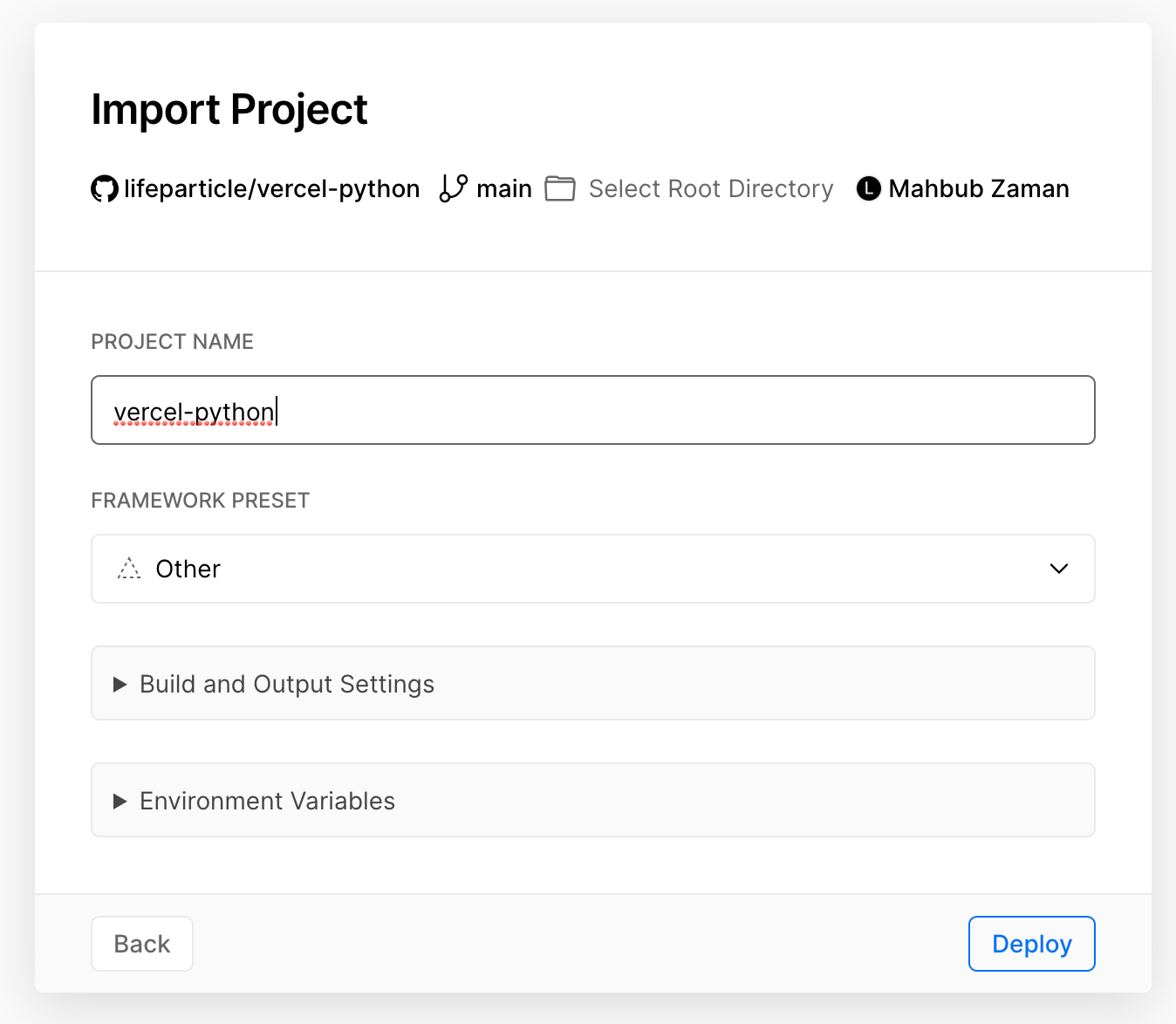Open the lifeparticle/vercel-python repository link
This screenshot has height=1024, width=1176.
click(271, 189)
